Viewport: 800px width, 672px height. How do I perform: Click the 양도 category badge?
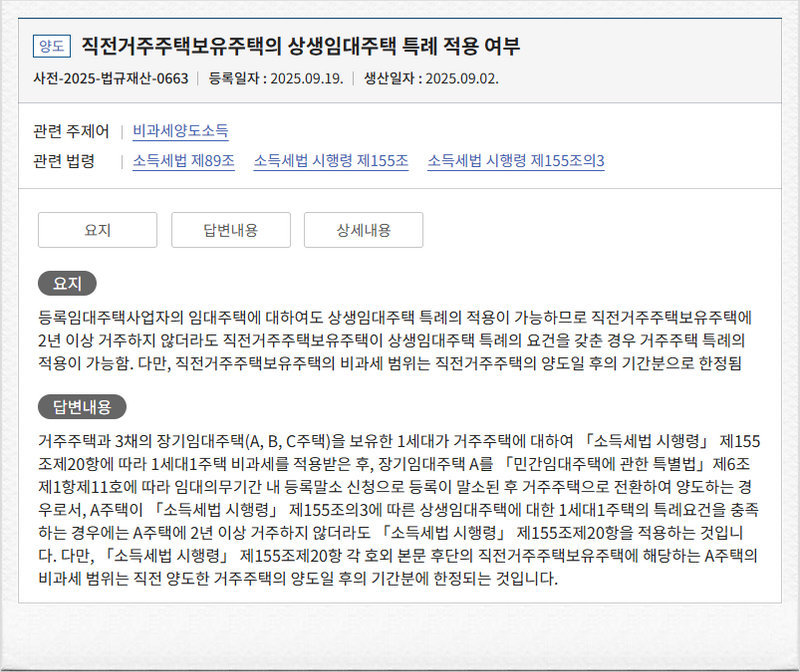(x=52, y=46)
